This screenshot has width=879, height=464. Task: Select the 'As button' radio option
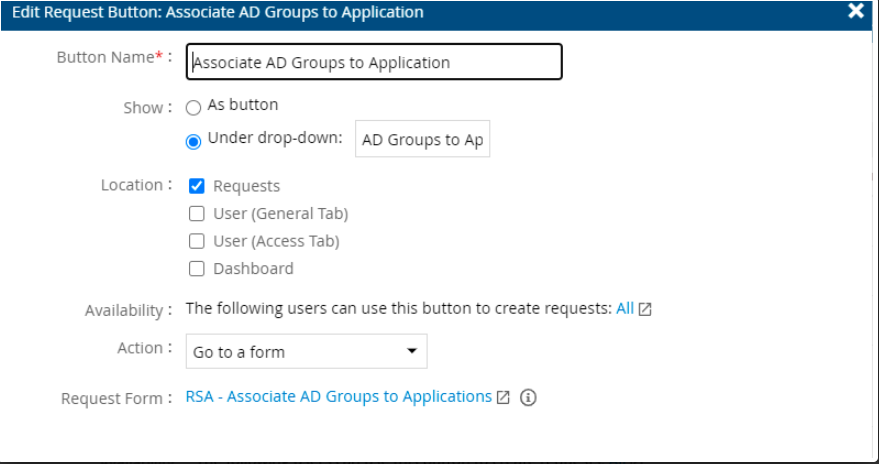pyautogui.click(x=194, y=107)
